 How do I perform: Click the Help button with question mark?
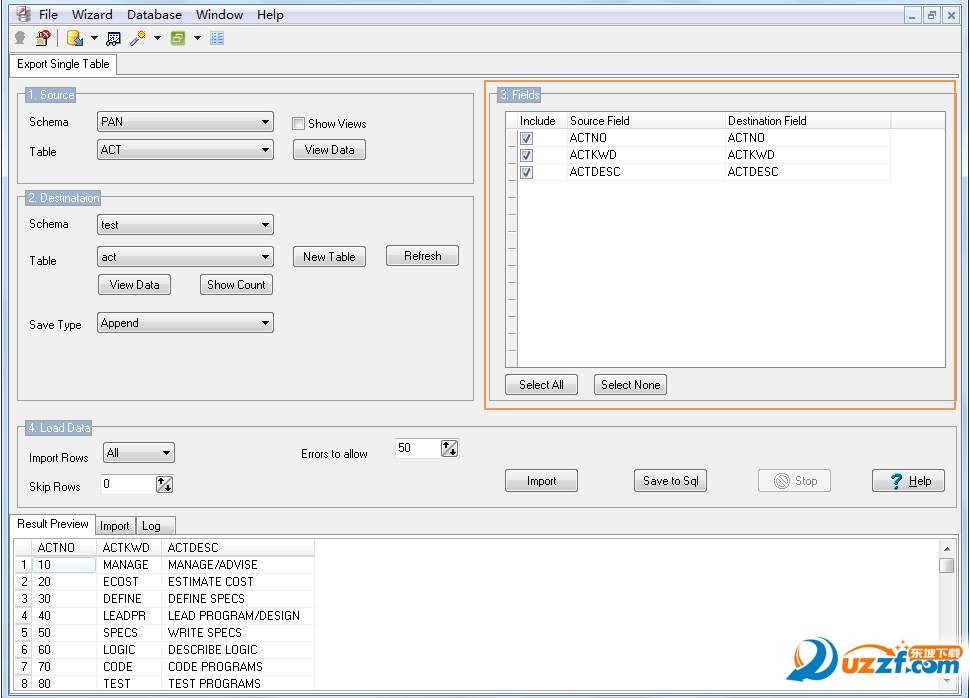coord(908,481)
